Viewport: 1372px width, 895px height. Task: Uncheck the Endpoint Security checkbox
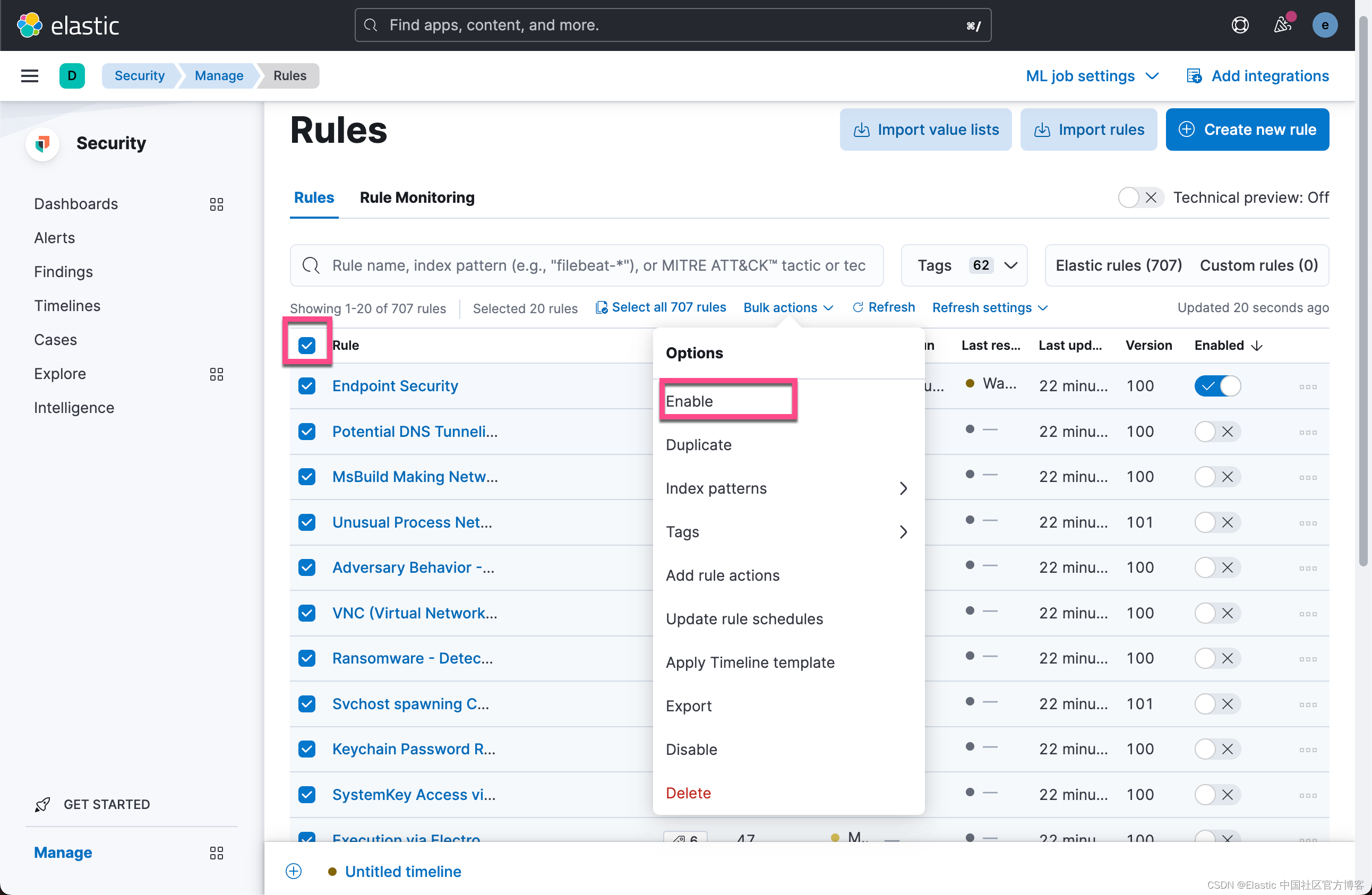[x=307, y=386]
